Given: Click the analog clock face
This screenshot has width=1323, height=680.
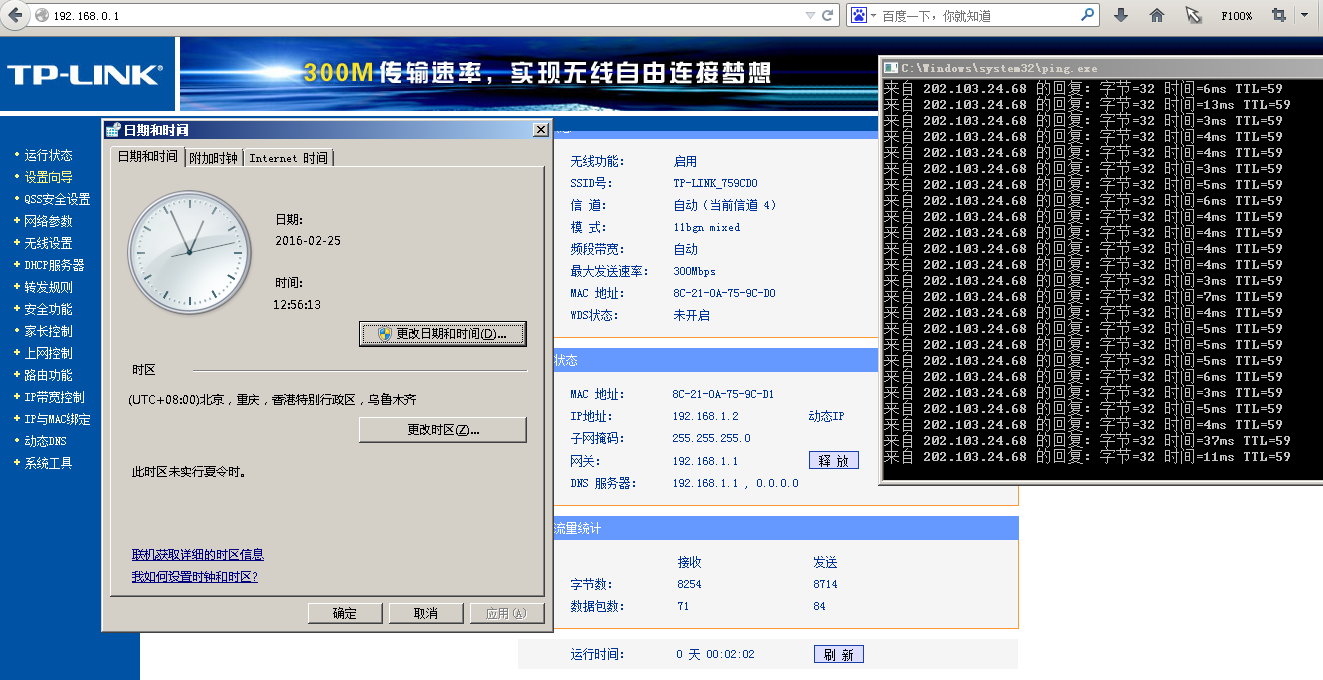Looking at the screenshot, I should 189,252.
